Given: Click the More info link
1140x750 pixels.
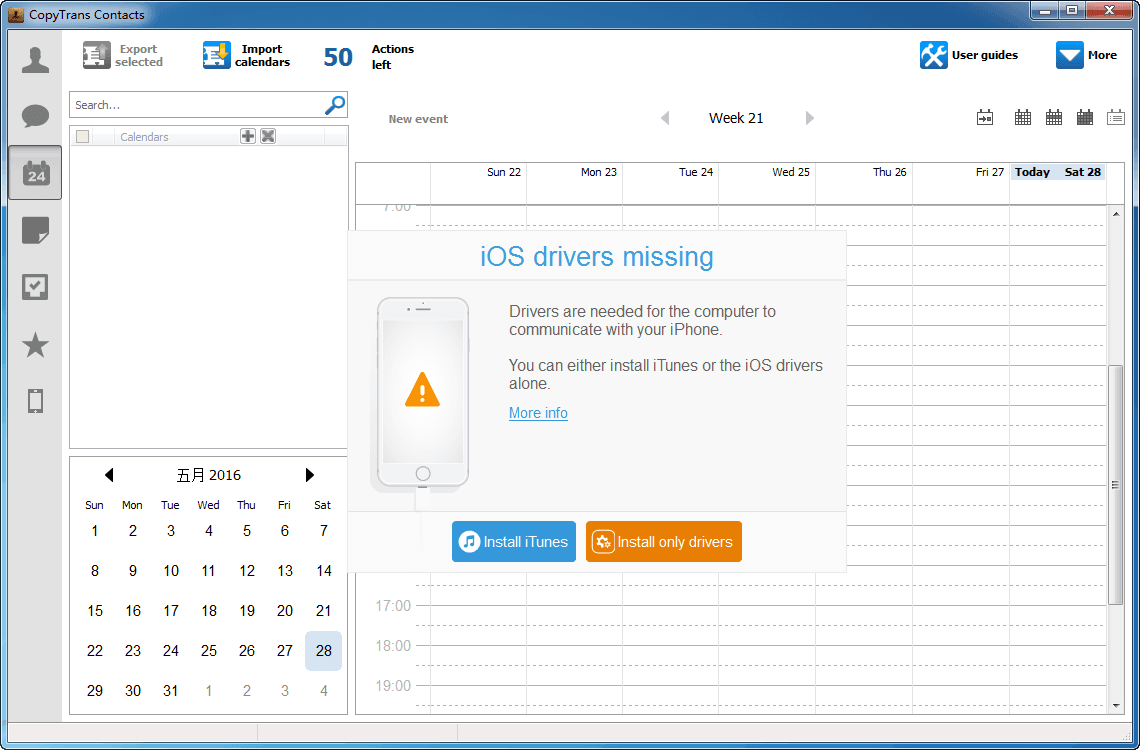Looking at the screenshot, I should (538, 413).
